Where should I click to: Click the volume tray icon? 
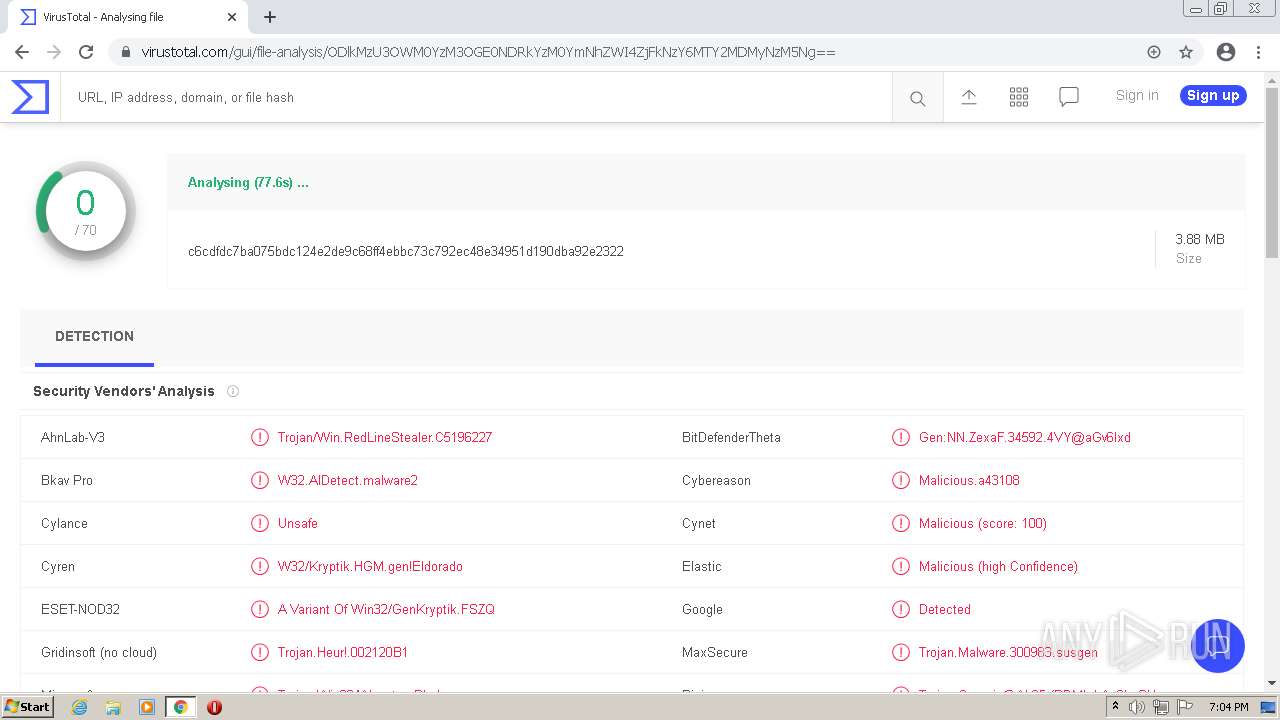[x=1137, y=707]
